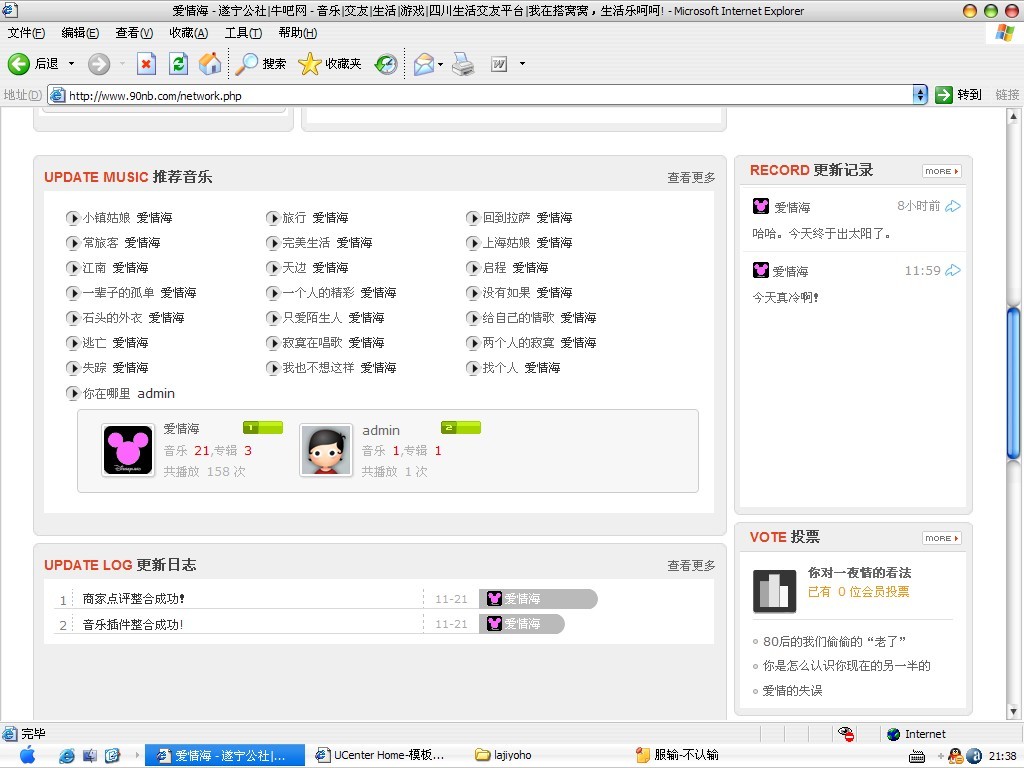Viewport: 1024px width, 768px height.
Task: Click 转到 Go button beside address bar
Action: [958, 95]
